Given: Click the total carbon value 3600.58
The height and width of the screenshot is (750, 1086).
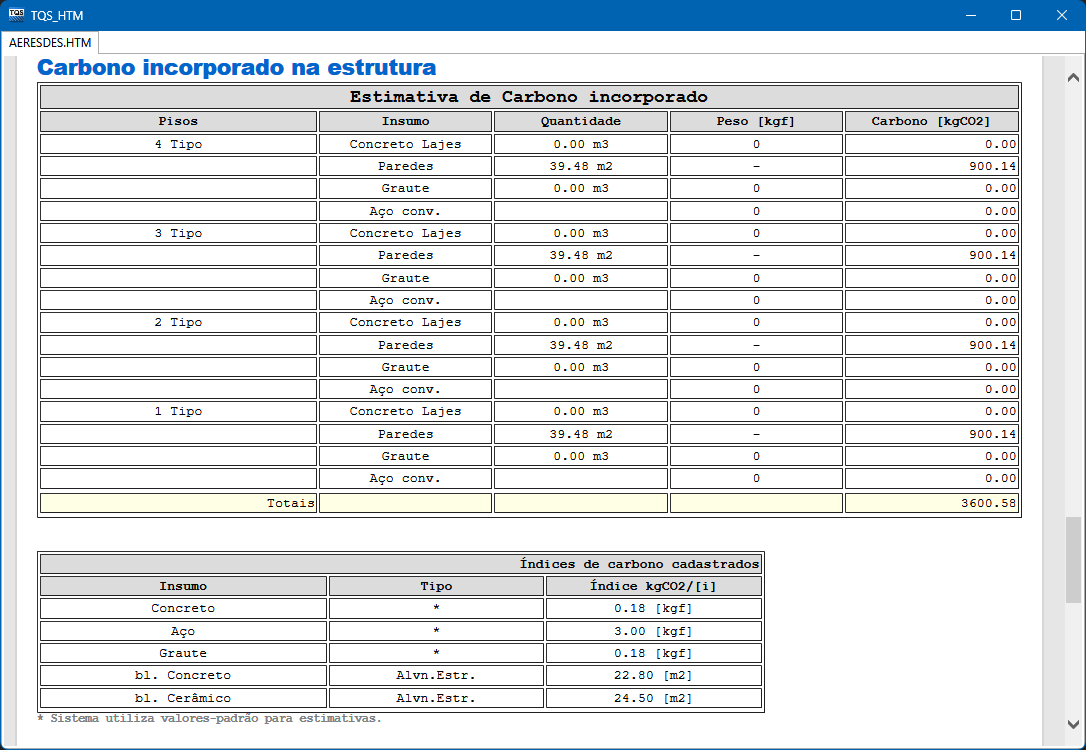Looking at the screenshot, I should coord(931,503).
